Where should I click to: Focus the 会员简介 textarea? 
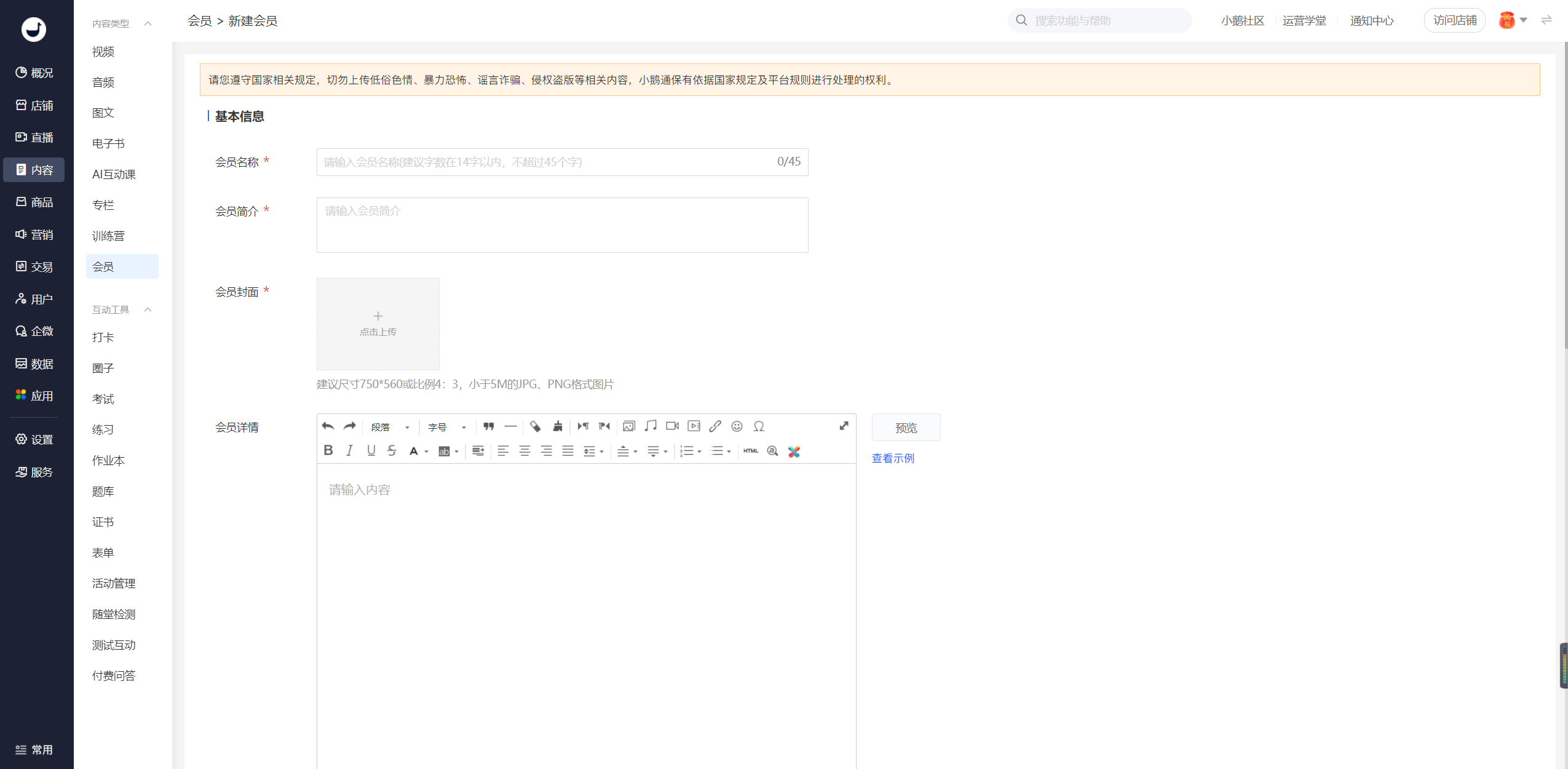(562, 225)
